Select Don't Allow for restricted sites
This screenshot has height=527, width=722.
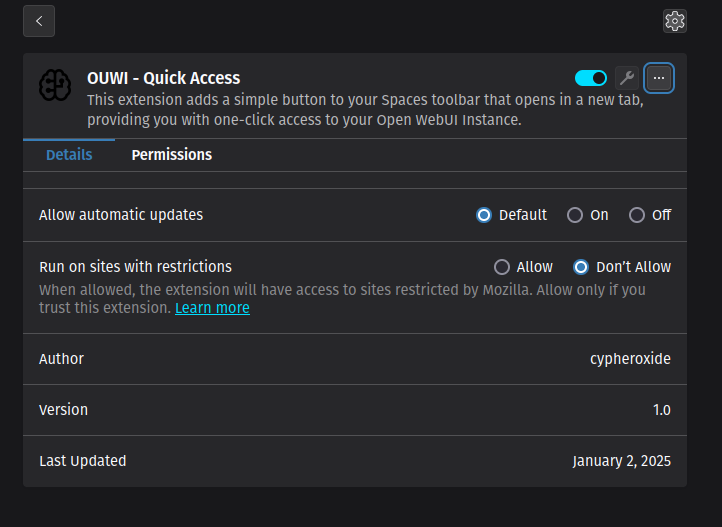(x=581, y=267)
